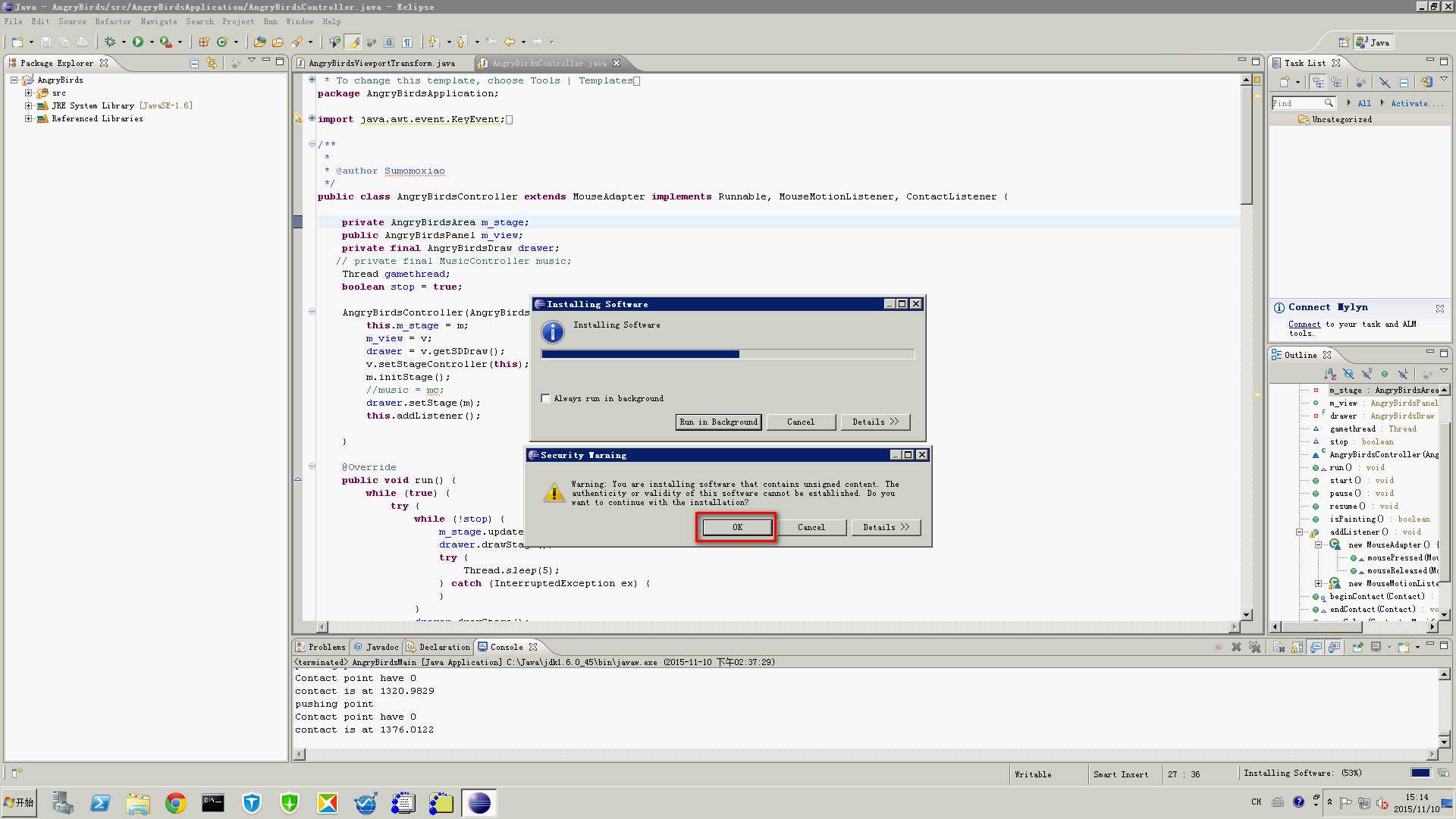
Task: Toggle Hide Fields in Outline toolbar
Action: coord(1348,374)
